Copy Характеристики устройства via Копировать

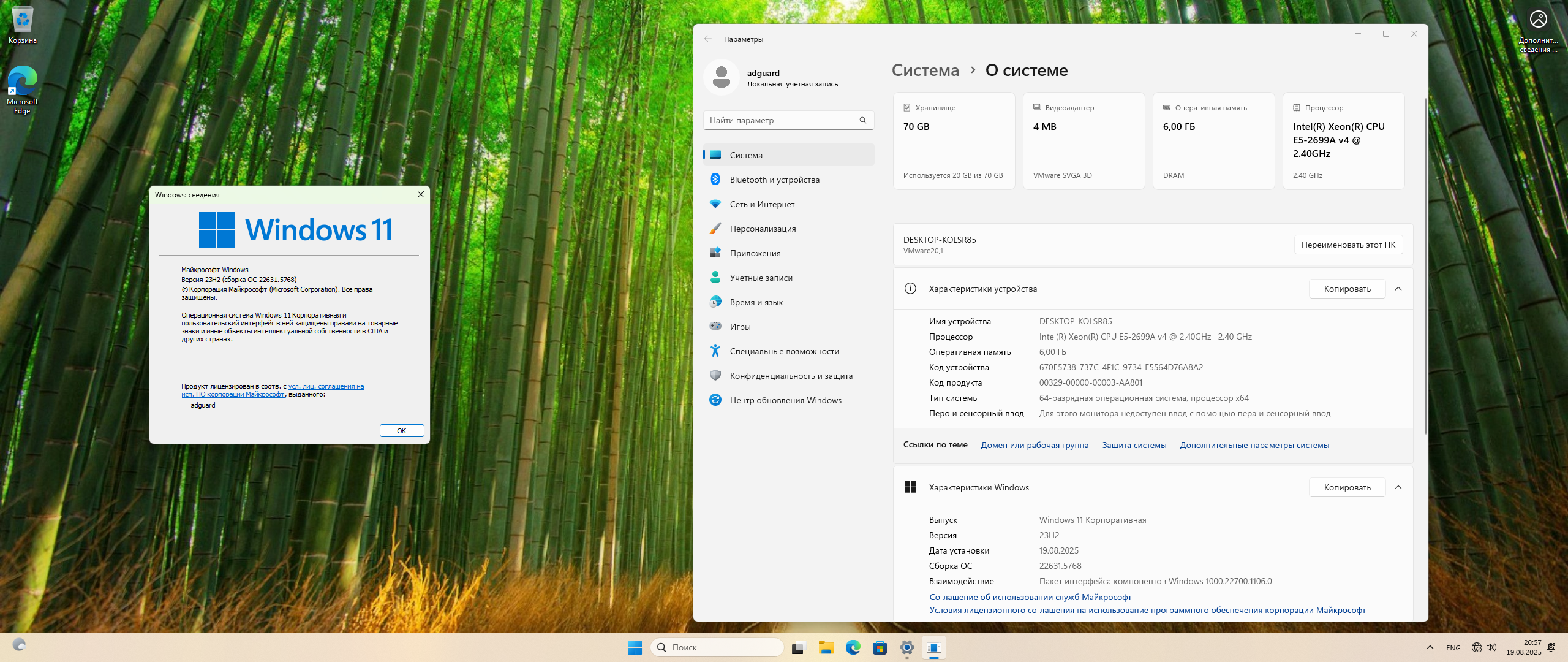1347,289
